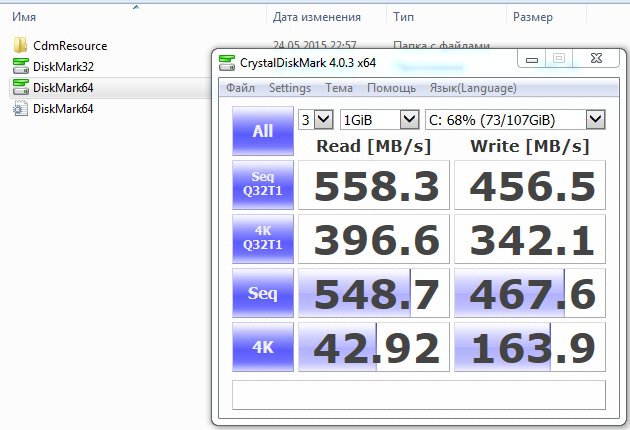Screen dimensions: 630x430
Task: Click the empty comment field at bottom
Action: 419,395
